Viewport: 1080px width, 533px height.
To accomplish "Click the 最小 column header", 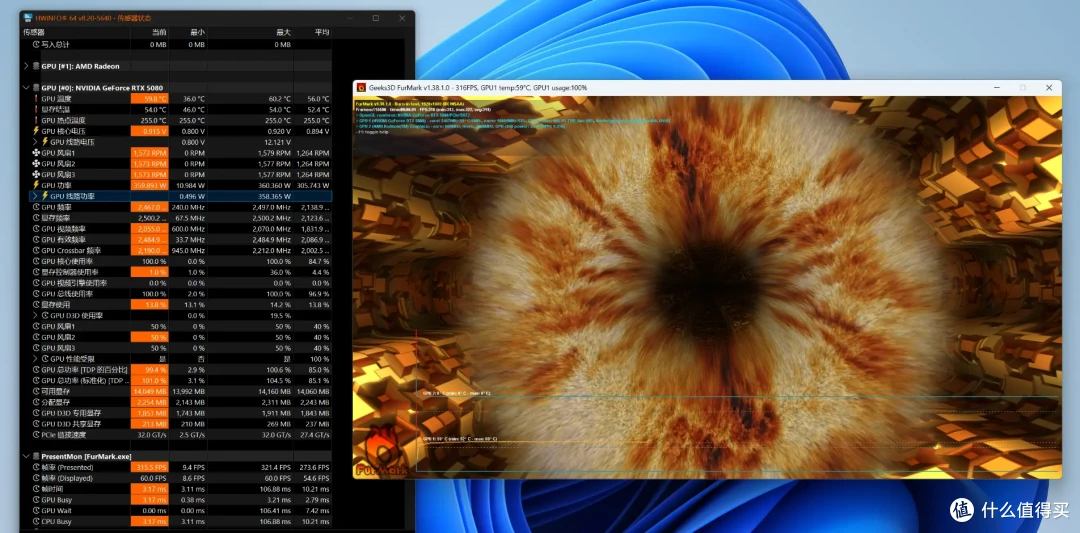I will (x=197, y=32).
